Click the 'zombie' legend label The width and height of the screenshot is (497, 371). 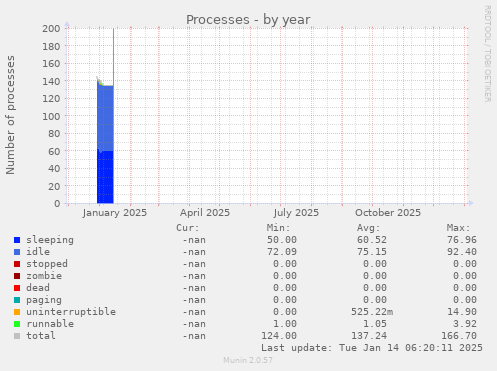tap(44, 276)
